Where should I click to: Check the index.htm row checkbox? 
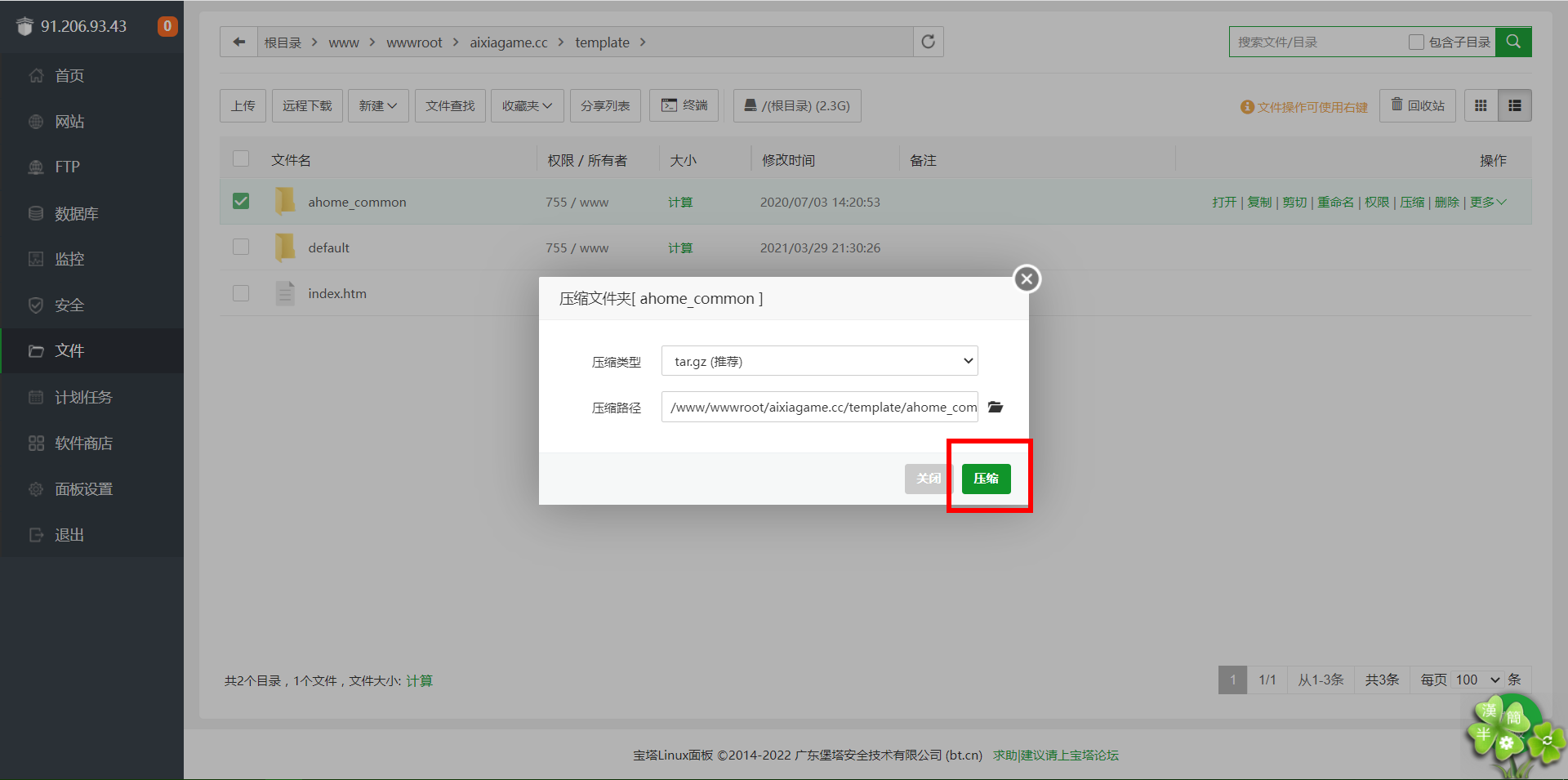241,292
